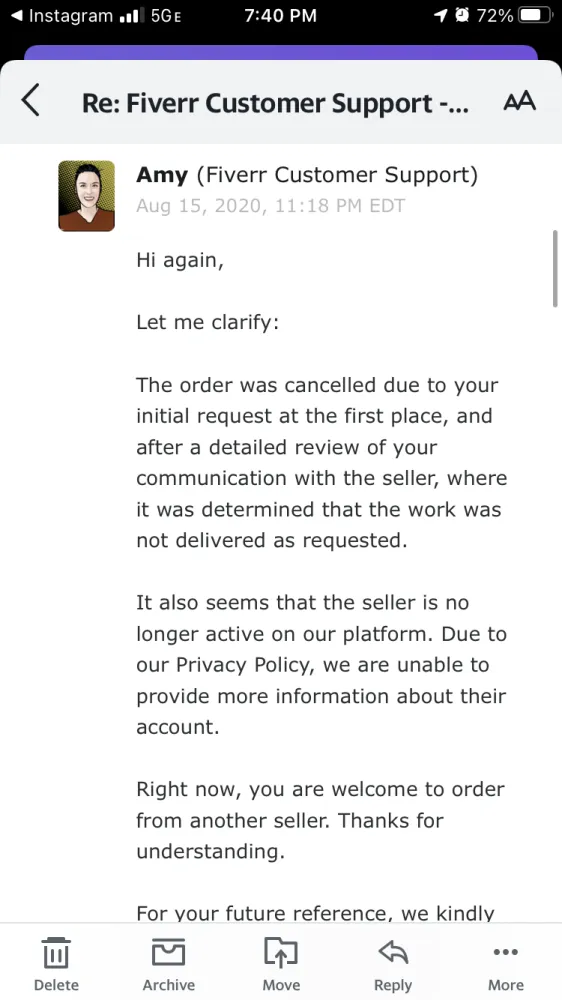This screenshot has width=562, height=1000.
Task: Click the vertical scrollbar on the right
Action: [x=555, y=268]
